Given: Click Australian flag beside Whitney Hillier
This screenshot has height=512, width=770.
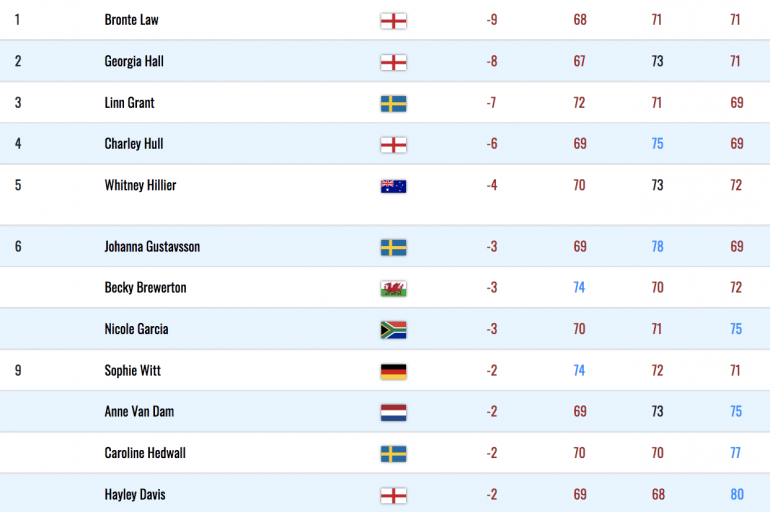Looking at the screenshot, I should pyautogui.click(x=393, y=186).
